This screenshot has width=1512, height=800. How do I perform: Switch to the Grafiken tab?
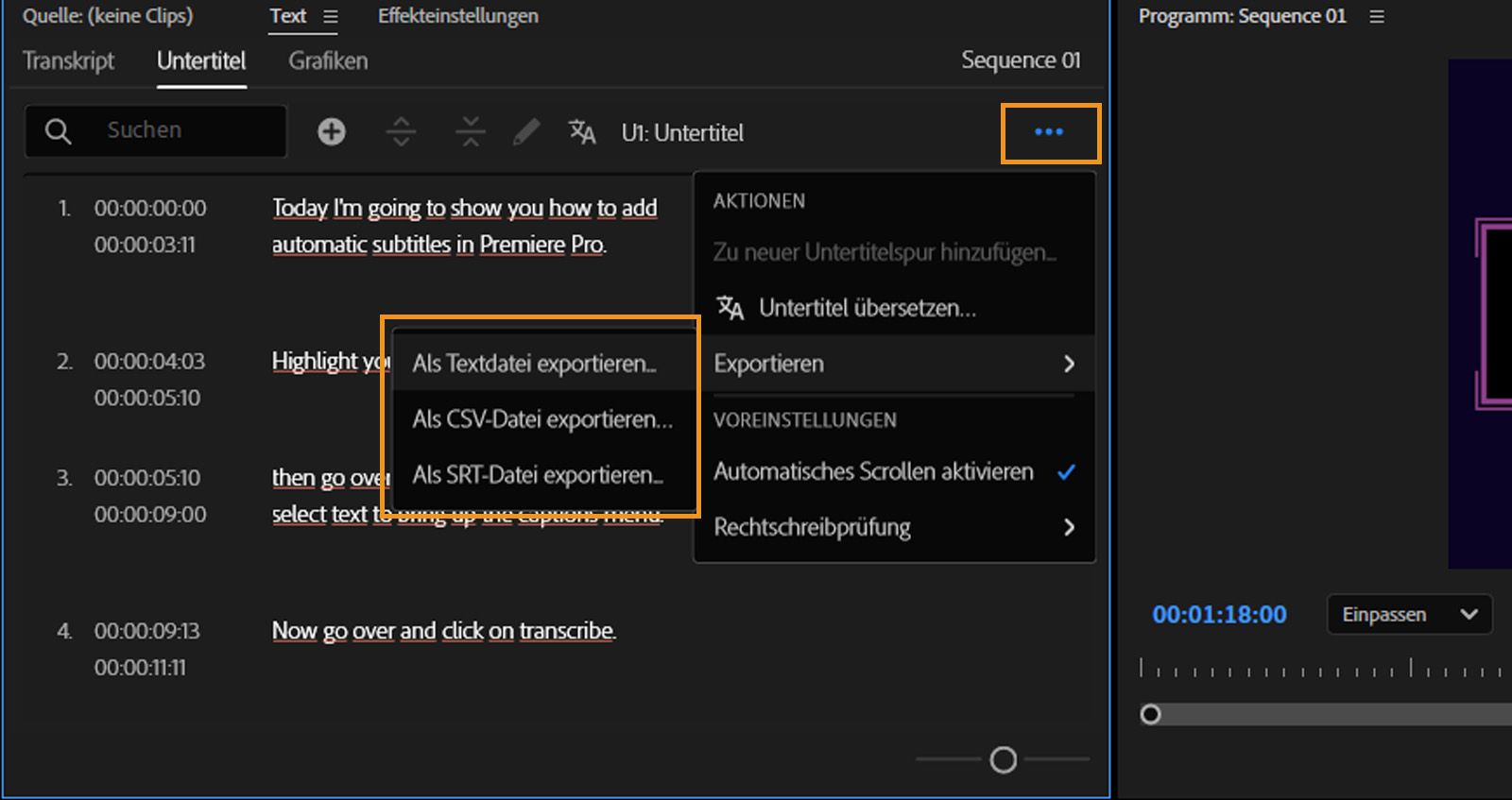328,61
